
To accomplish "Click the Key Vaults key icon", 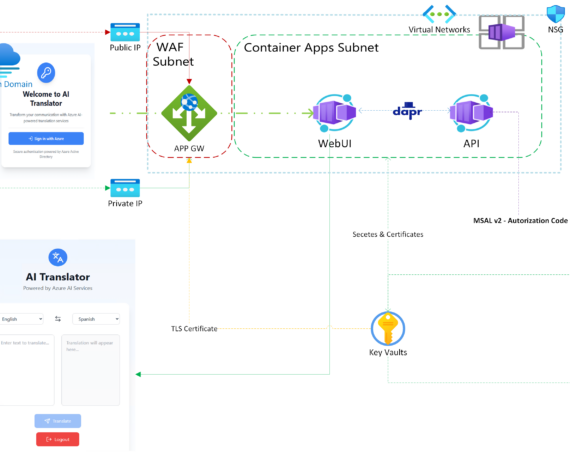I will 388,328.
